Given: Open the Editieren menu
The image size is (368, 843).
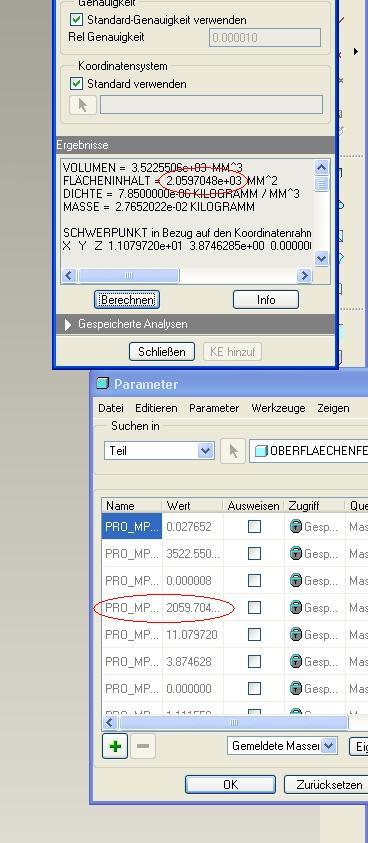Looking at the screenshot, I should click(156, 408).
